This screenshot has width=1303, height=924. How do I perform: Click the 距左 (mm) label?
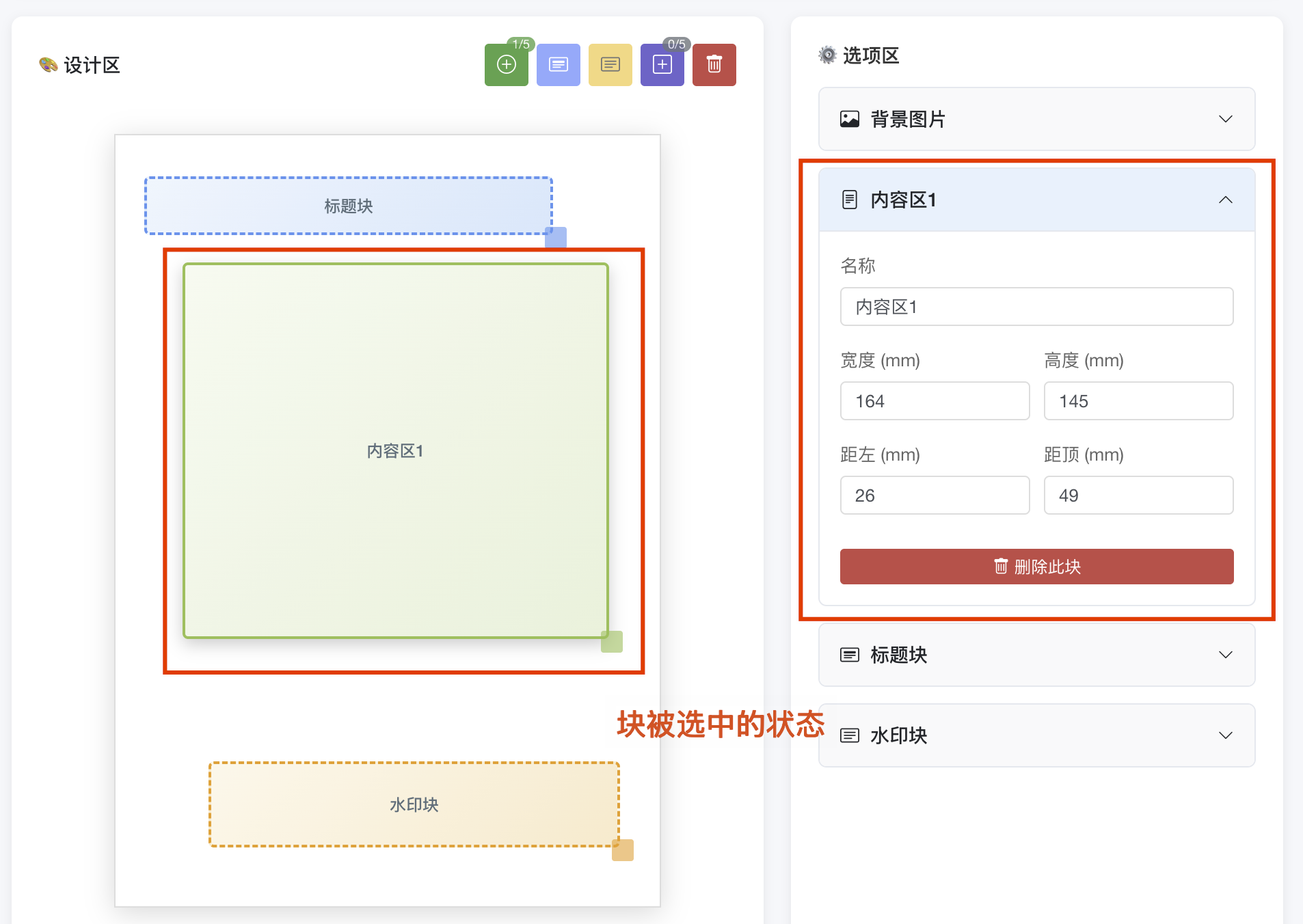click(880, 454)
